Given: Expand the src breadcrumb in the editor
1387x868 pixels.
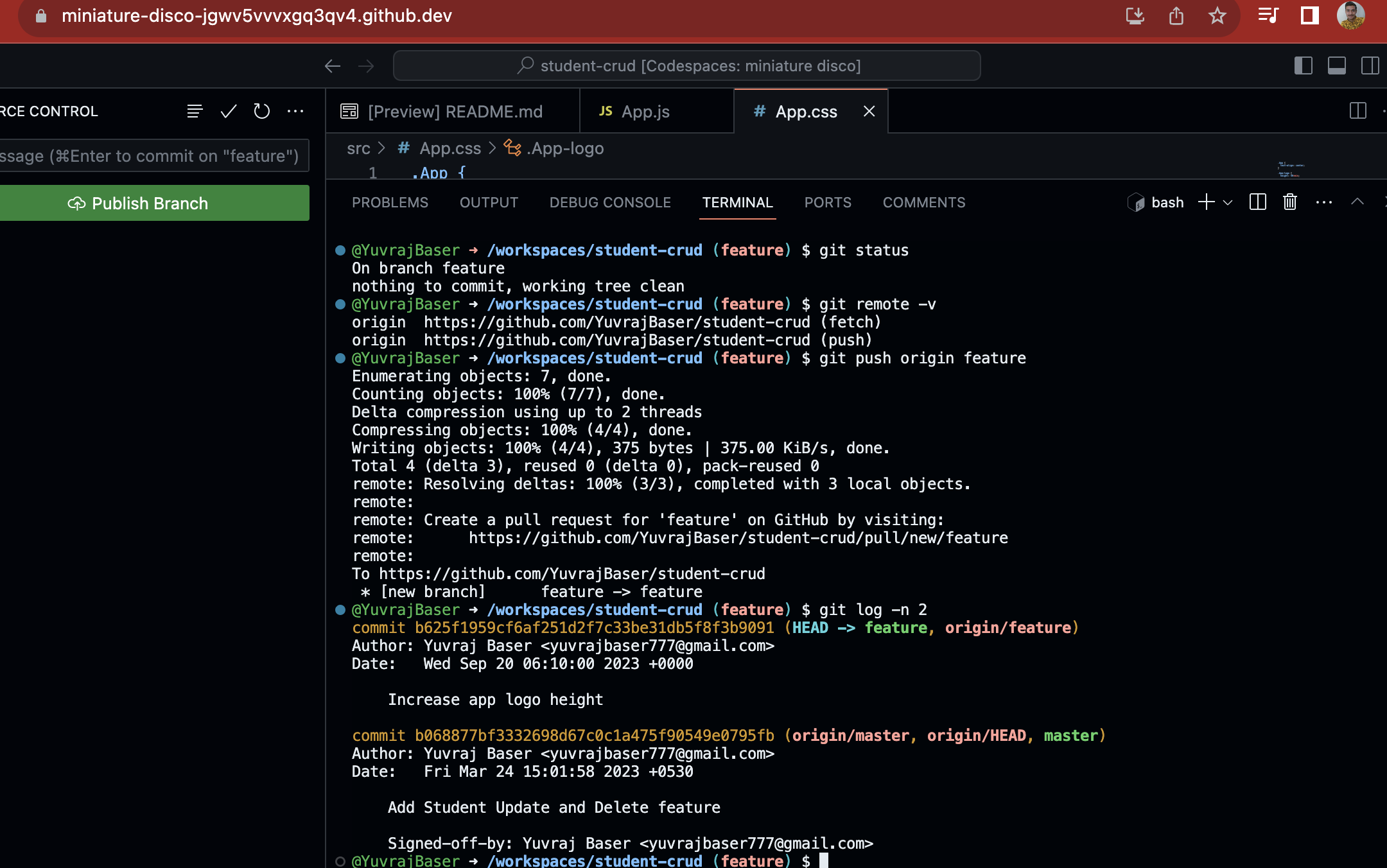Looking at the screenshot, I should pos(359,148).
